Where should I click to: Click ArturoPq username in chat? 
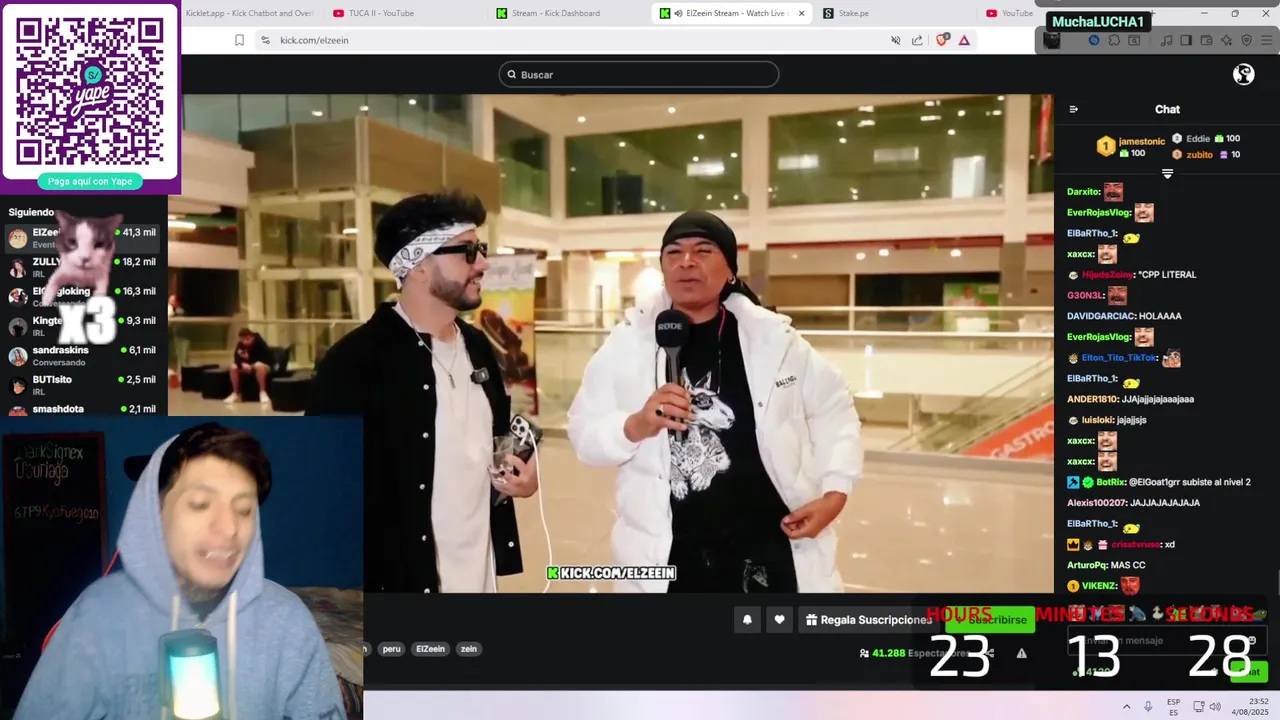tap(1087, 565)
